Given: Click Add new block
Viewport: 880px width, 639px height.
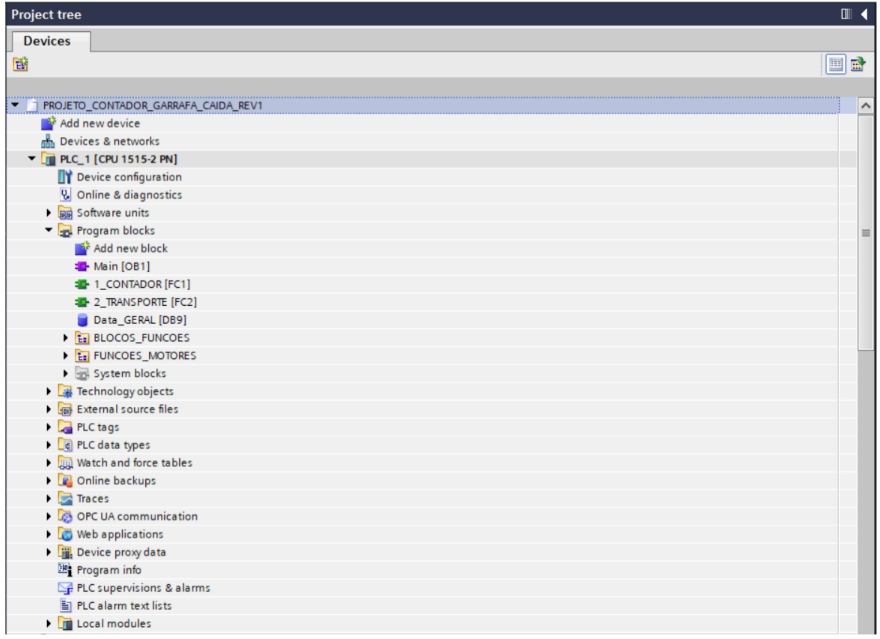Looking at the screenshot, I should [130, 248].
